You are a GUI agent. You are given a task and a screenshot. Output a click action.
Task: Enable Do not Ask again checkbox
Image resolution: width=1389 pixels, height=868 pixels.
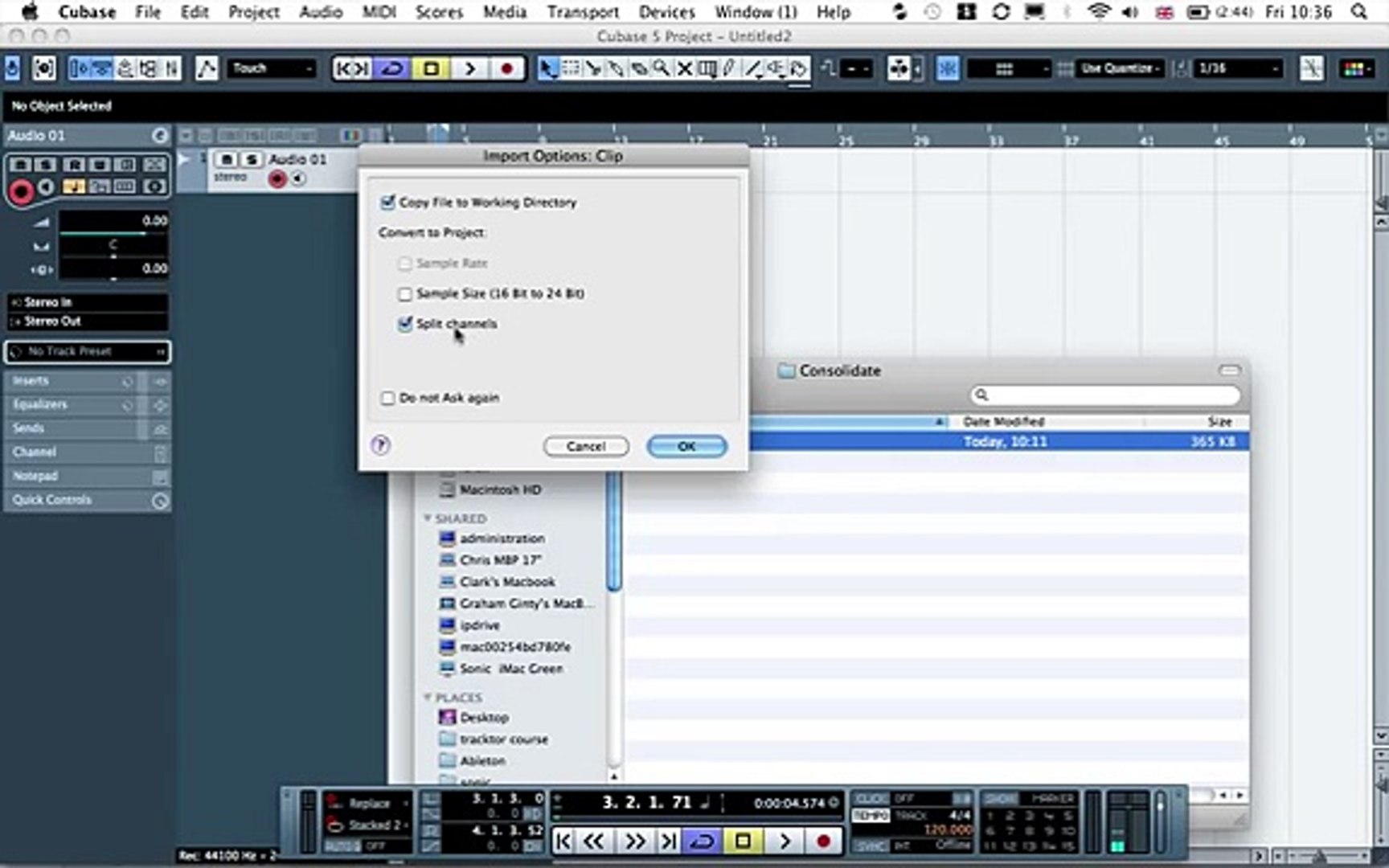tap(387, 398)
